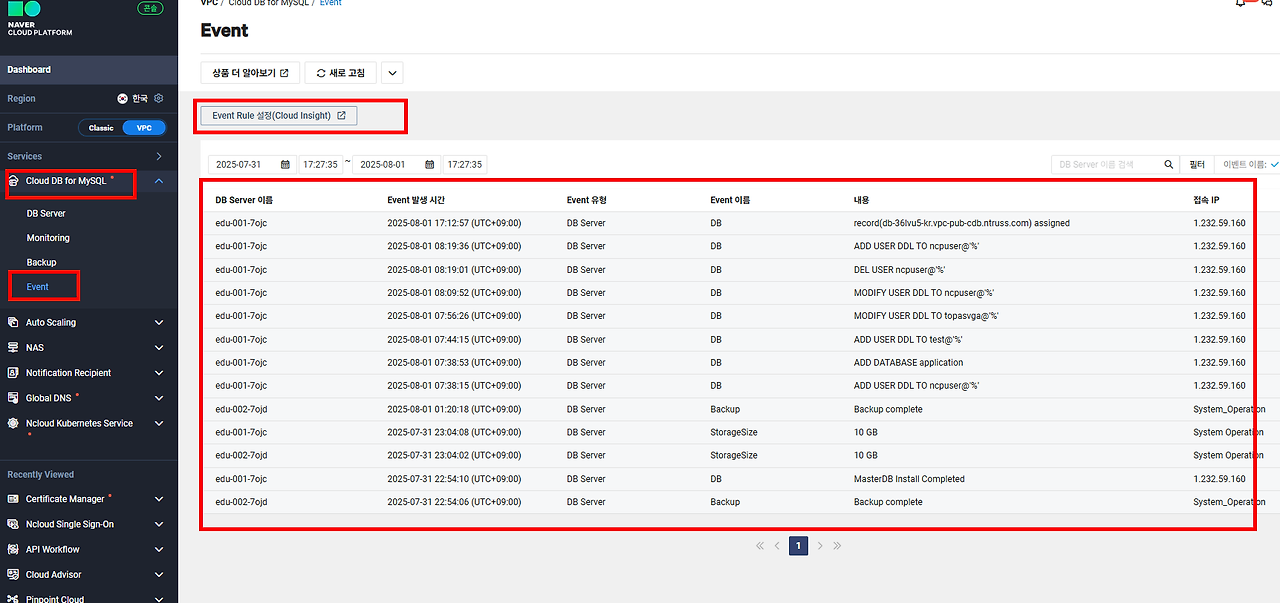
Task: Click the Ncloud Single Sign-On icon
Action: click(x=13, y=524)
